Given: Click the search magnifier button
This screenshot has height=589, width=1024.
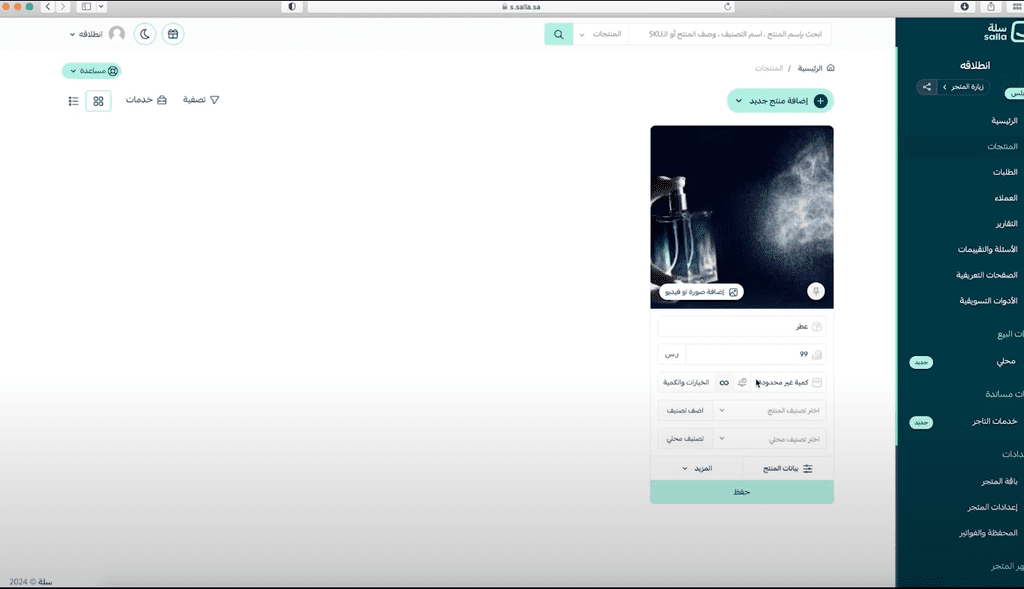Looking at the screenshot, I should (x=558, y=34).
